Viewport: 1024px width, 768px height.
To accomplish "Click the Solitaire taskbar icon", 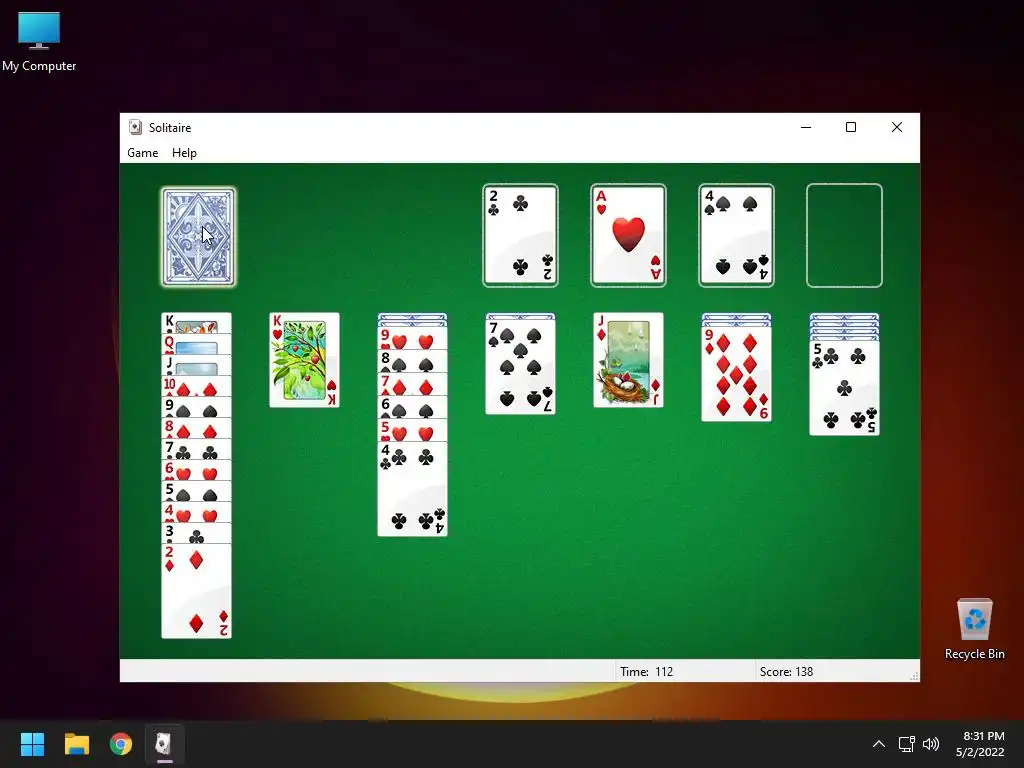I will coord(165,744).
